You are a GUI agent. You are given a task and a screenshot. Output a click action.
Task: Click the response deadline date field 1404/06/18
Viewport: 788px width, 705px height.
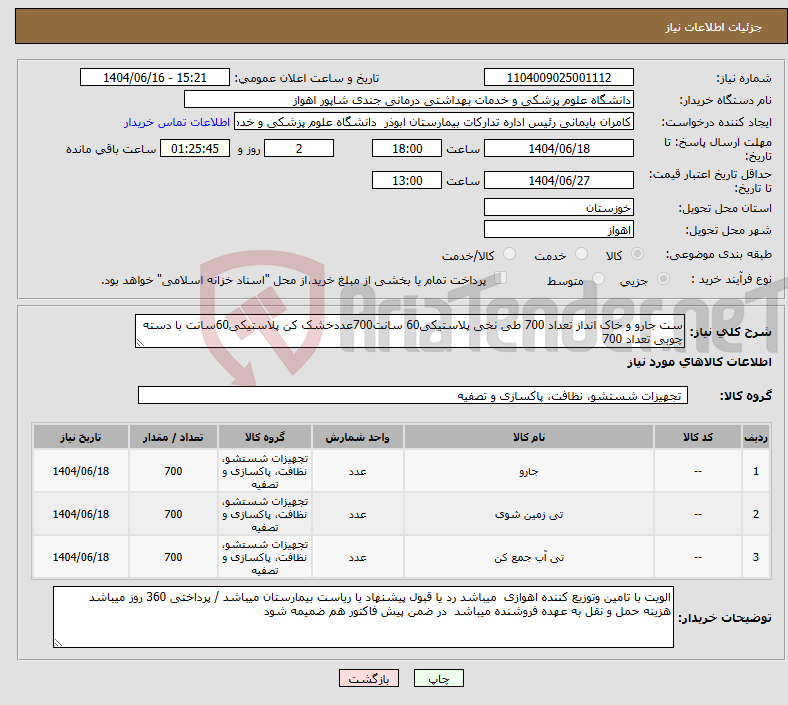[x=559, y=148]
